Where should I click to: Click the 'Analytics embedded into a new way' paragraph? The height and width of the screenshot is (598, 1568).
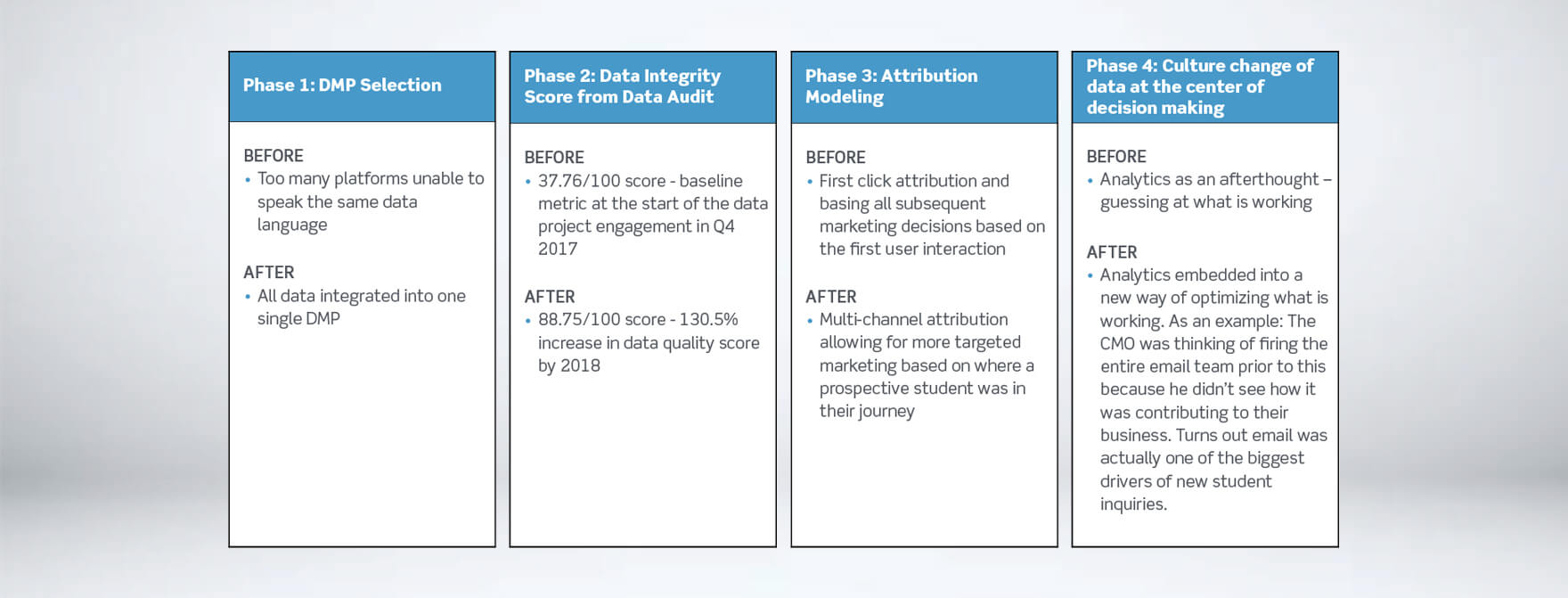(1213, 389)
